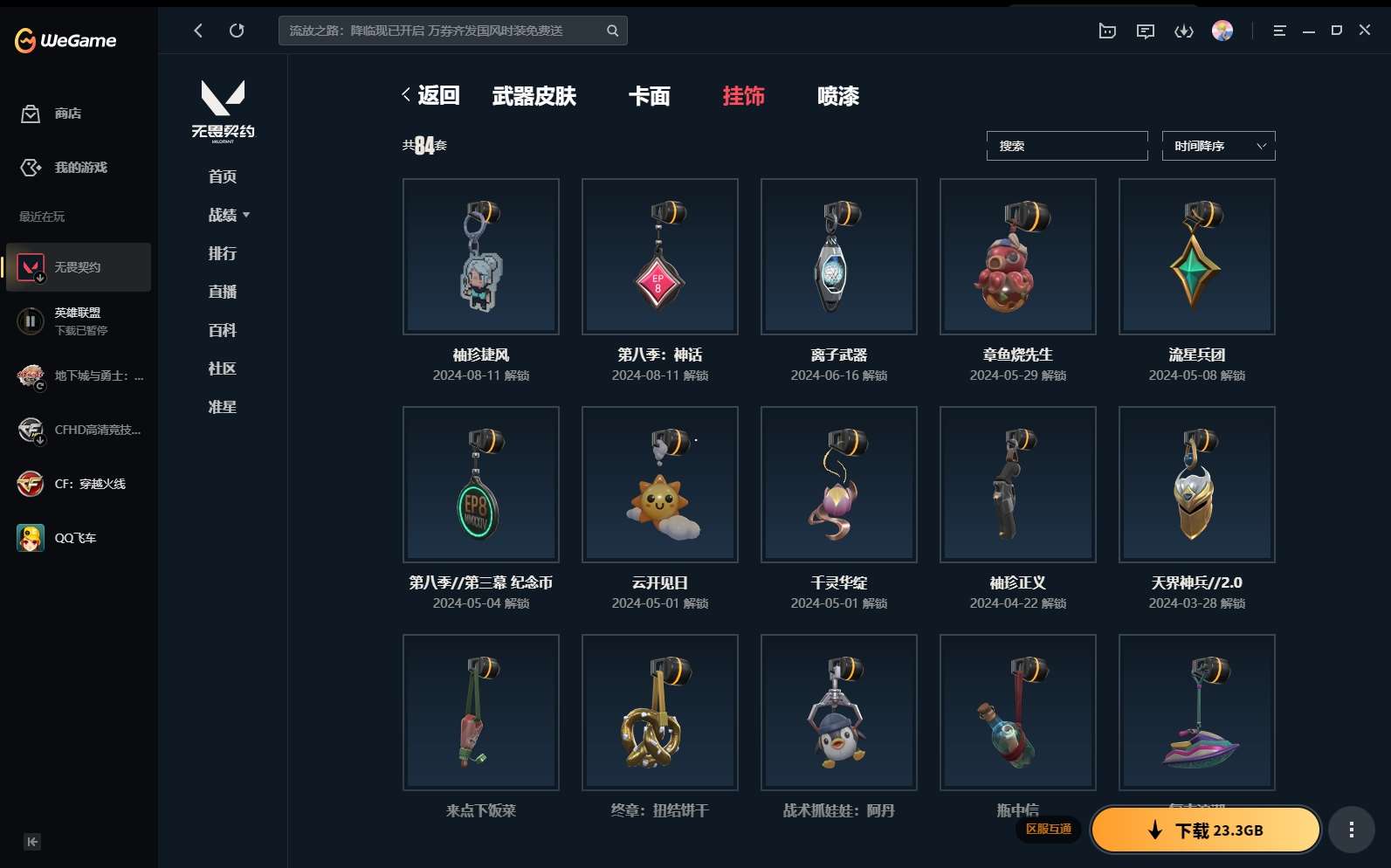Switch to the 武器皮肤 tab
Image resolution: width=1391 pixels, height=868 pixels.
pos(534,96)
